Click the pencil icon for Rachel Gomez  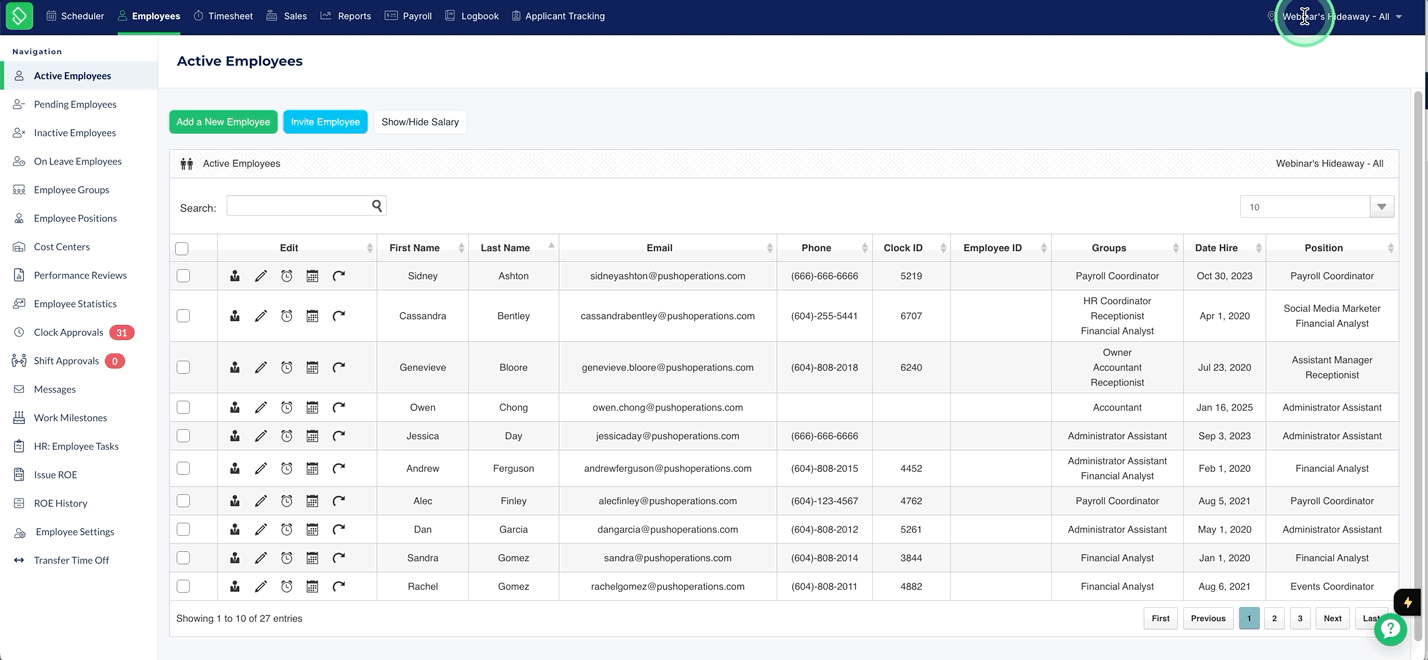(x=261, y=587)
